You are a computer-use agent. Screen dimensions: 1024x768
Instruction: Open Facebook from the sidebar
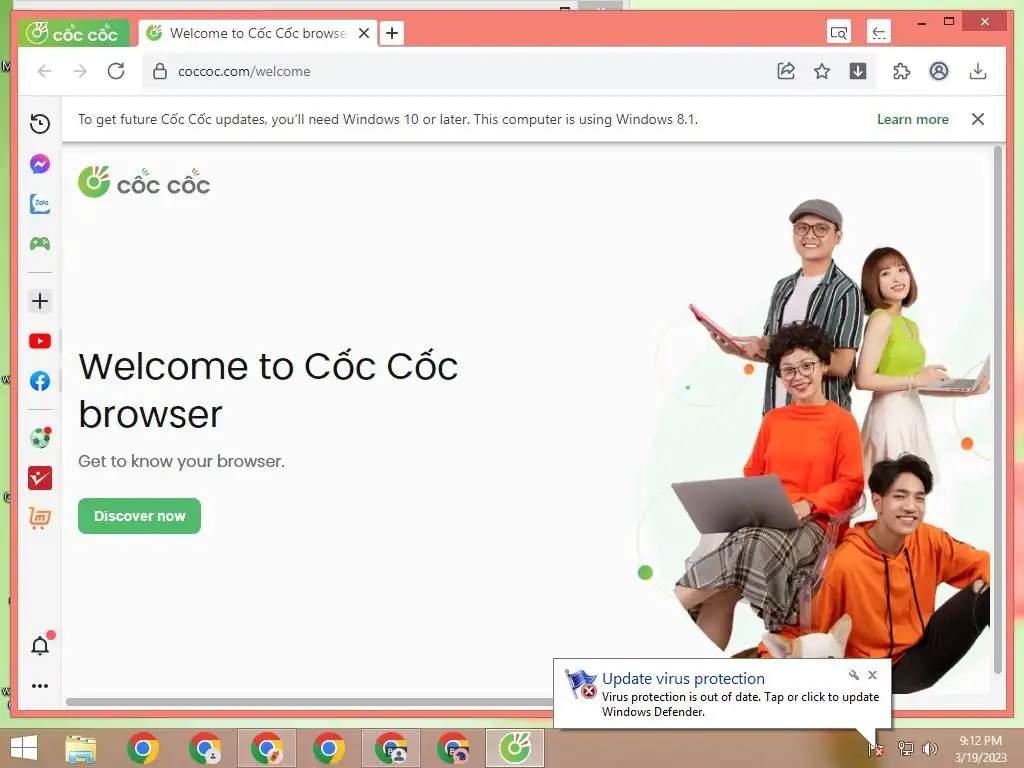click(40, 381)
